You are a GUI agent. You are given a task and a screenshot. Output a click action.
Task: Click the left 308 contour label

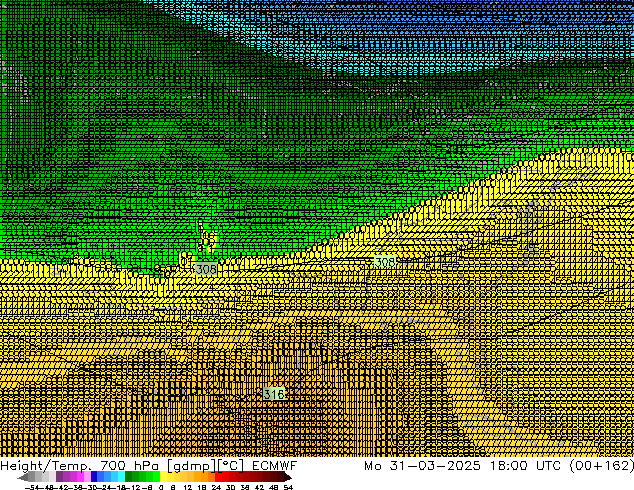(x=206, y=269)
